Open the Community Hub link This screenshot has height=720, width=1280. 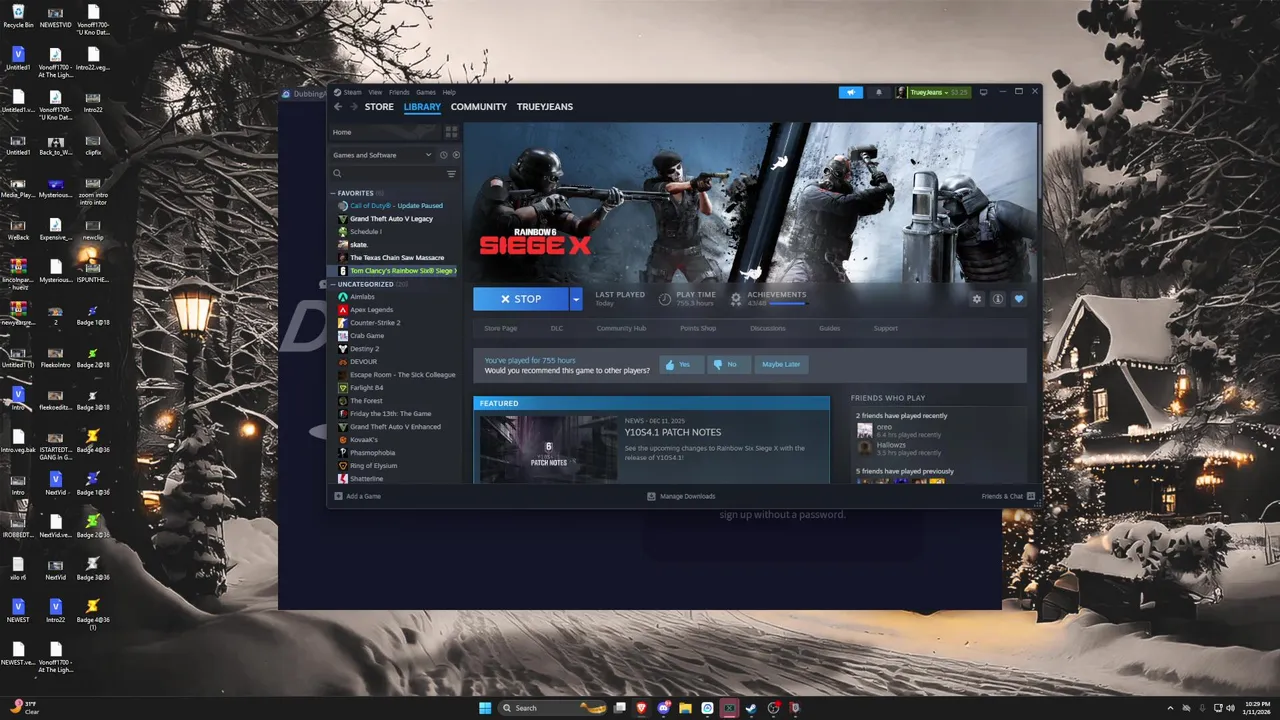click(621, 328)
